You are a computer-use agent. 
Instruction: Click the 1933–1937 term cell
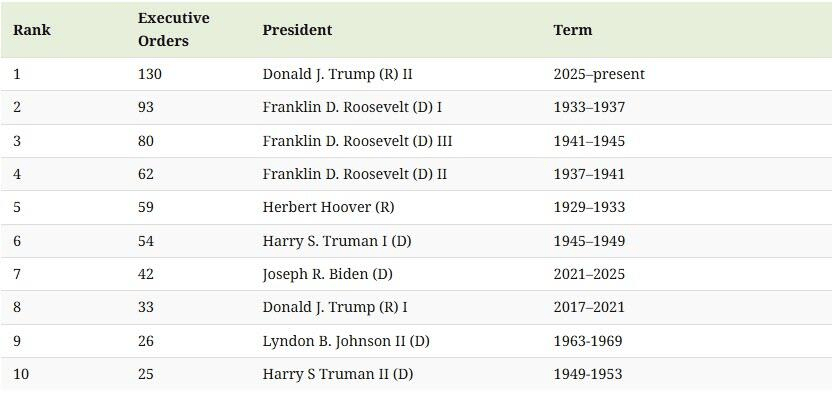[589, 107]
